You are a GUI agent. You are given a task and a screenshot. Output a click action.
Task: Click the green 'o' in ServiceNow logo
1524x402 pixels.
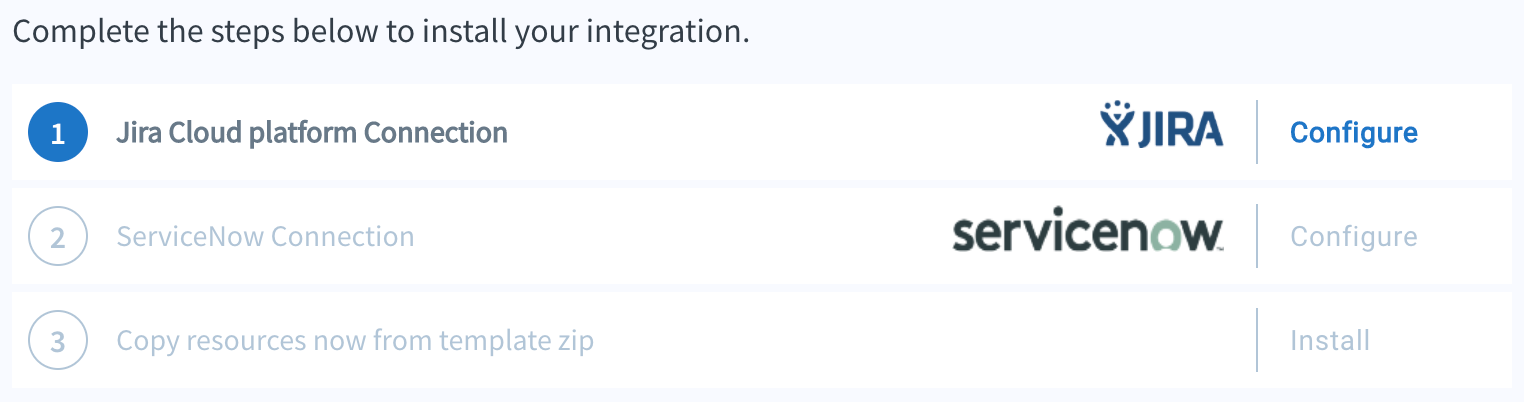(x=1172, y=236)
